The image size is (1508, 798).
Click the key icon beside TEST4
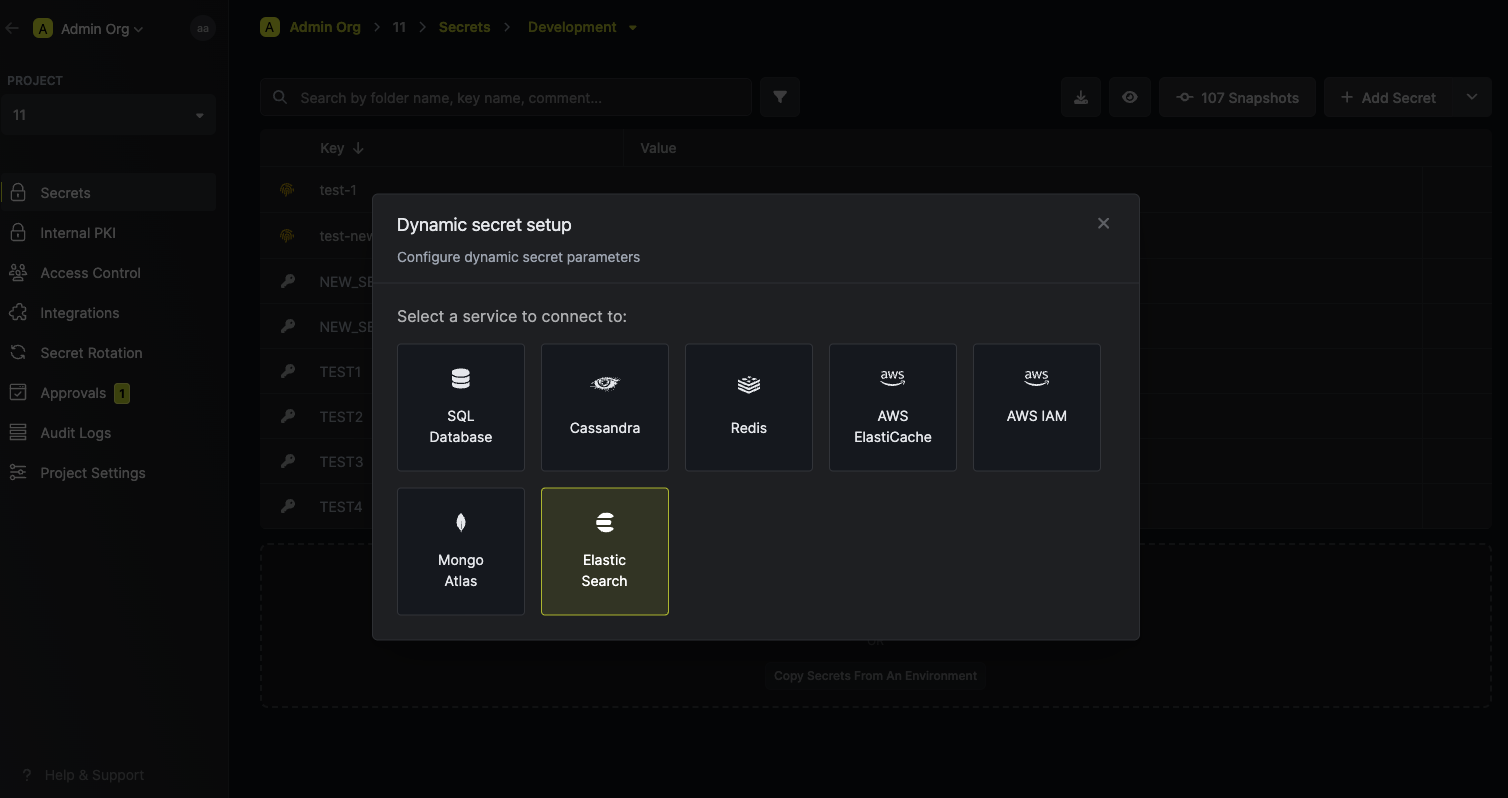(288, 506)
